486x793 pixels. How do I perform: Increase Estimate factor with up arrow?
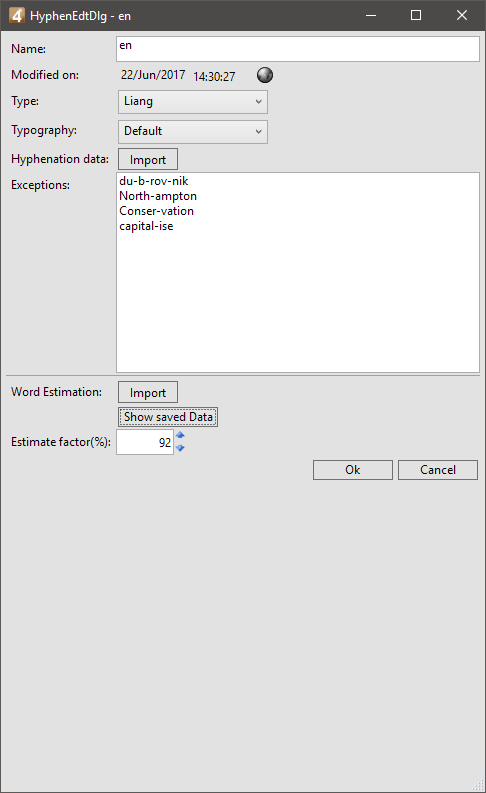point(180,435)
